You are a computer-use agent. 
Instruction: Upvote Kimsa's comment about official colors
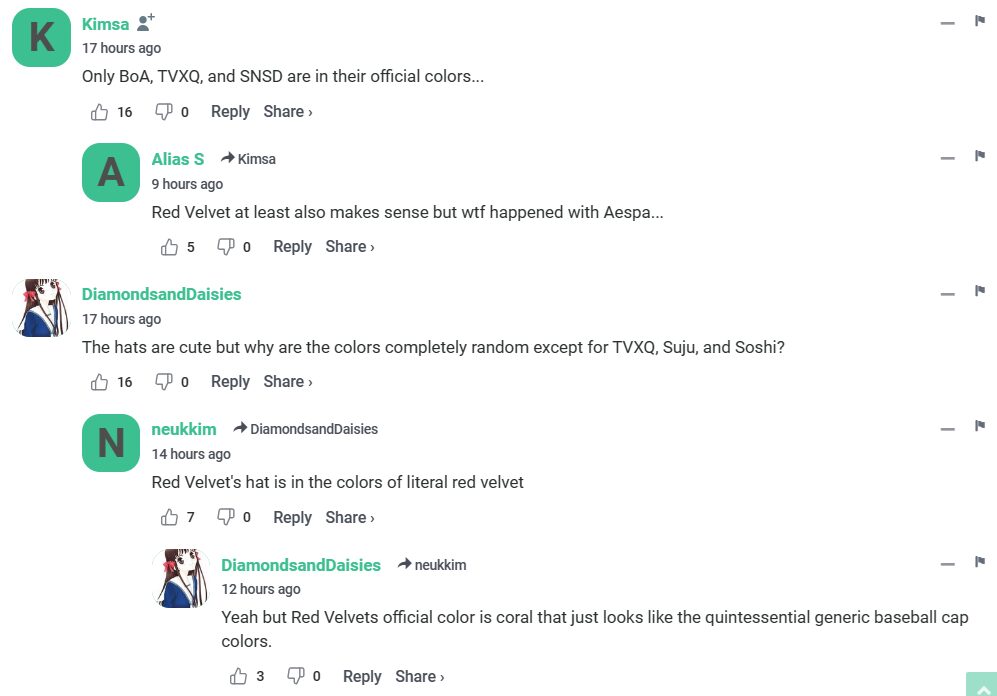[100, 112]
